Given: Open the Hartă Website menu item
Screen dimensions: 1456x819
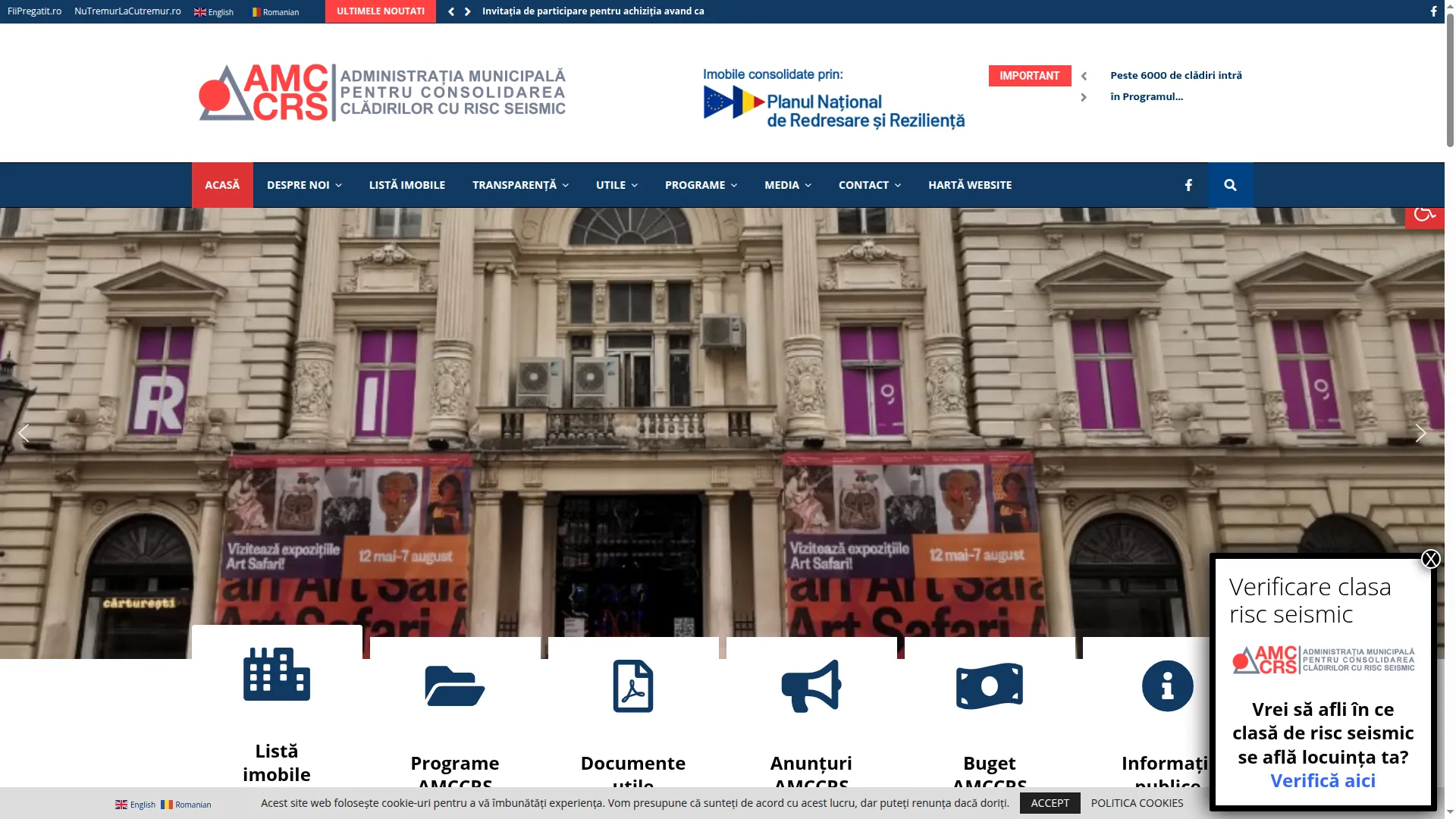Looking at the screenshot, I should tap(970, 185).
